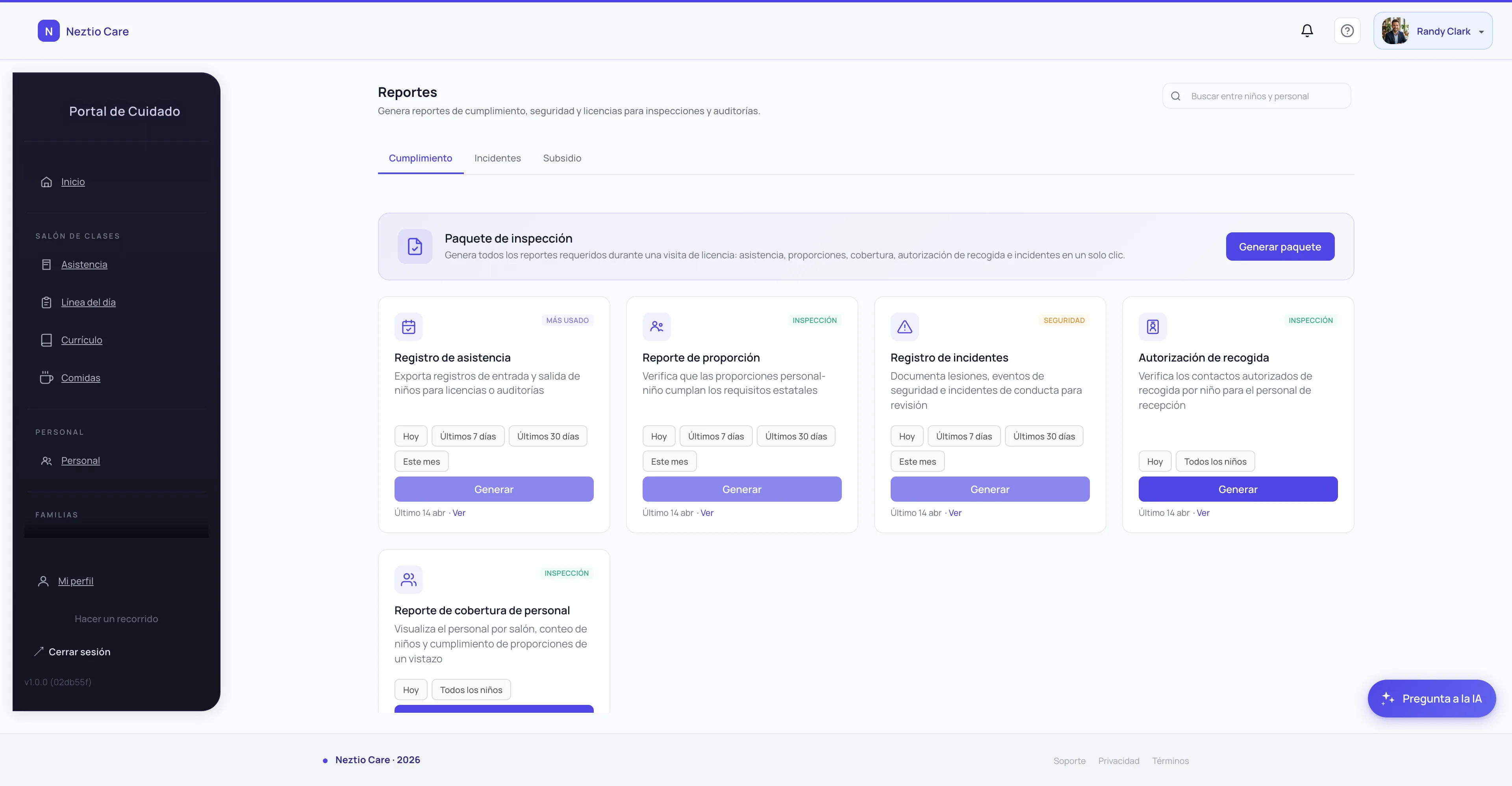
Task: Open the Soporte footer link
Action: coord(1069,761)
